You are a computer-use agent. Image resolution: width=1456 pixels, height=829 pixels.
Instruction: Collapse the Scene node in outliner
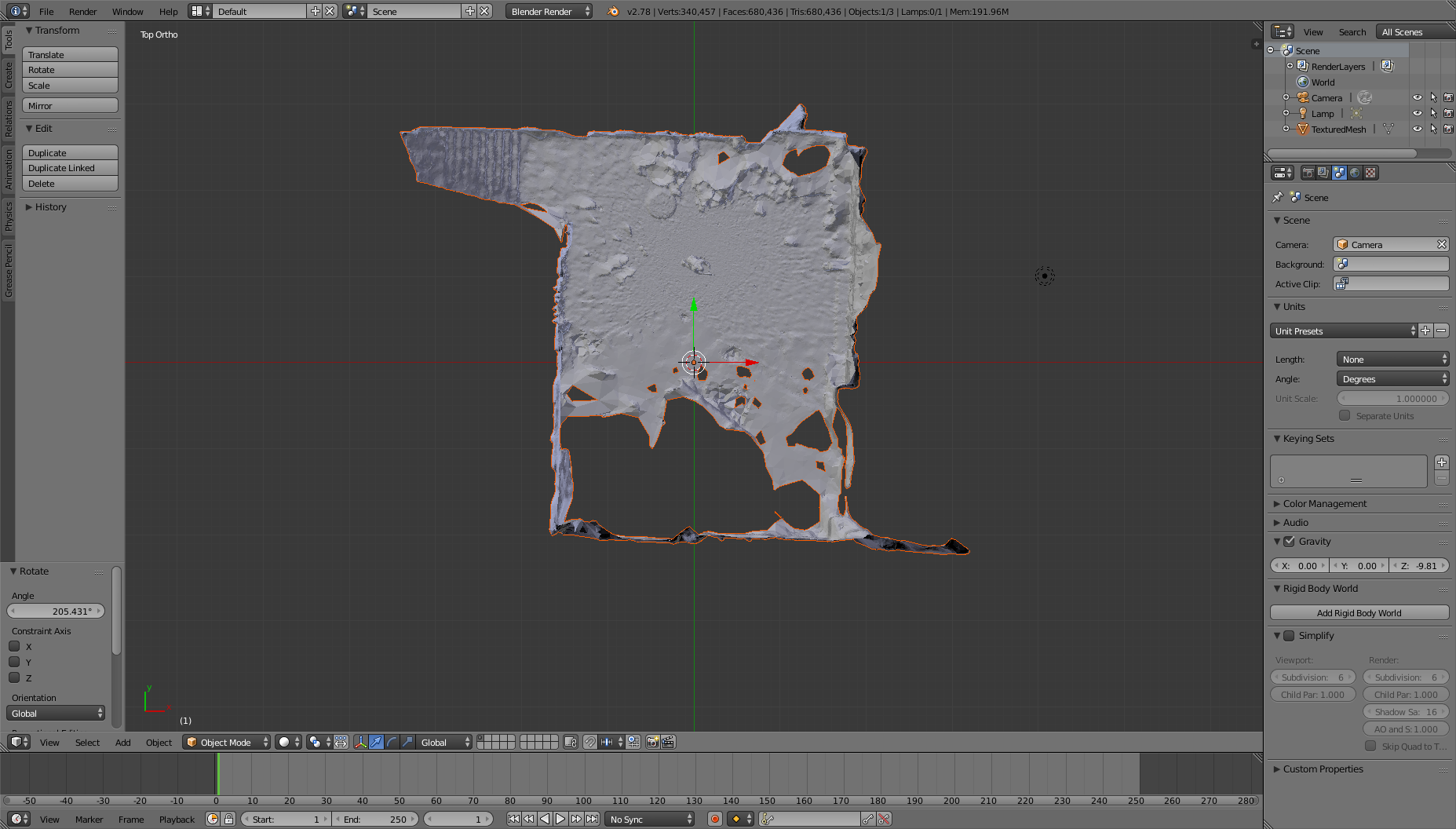pos(1271,50)
